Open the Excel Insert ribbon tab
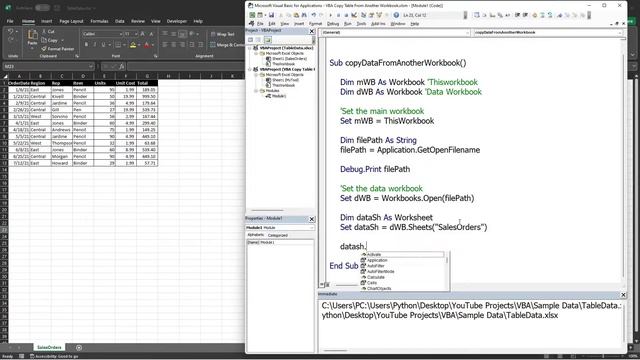 tap(47, 21)
